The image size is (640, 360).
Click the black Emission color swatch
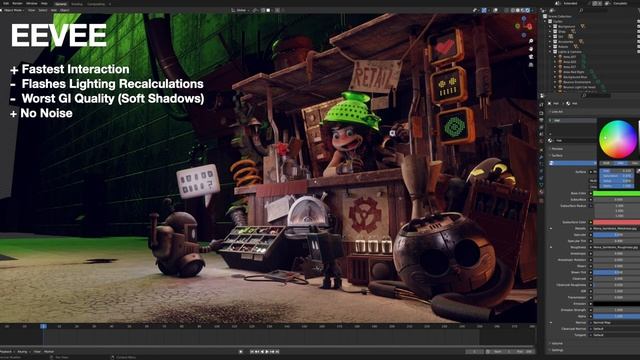tap(616, 304)
